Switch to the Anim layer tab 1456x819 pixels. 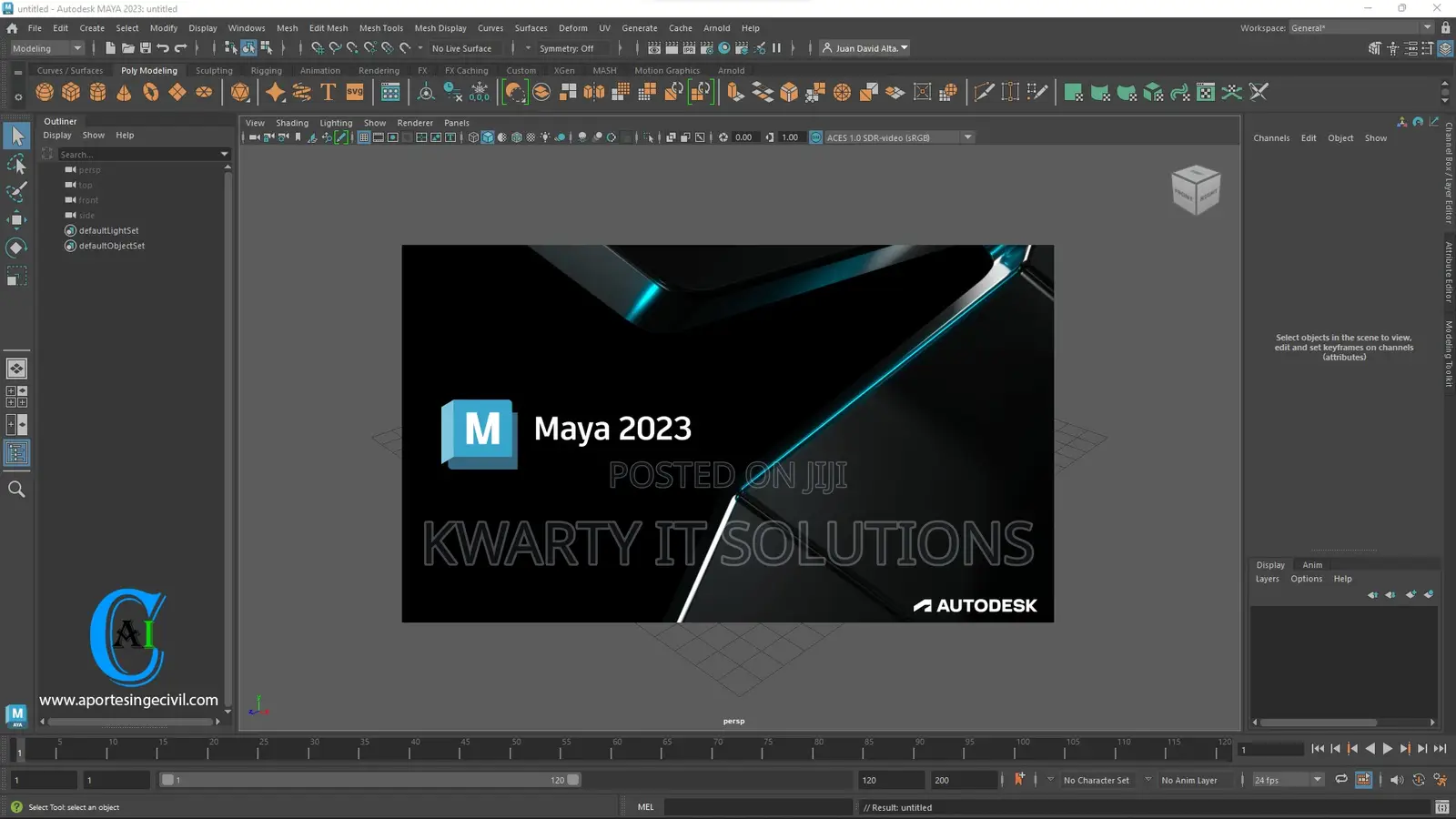(x=1312, y=565)
